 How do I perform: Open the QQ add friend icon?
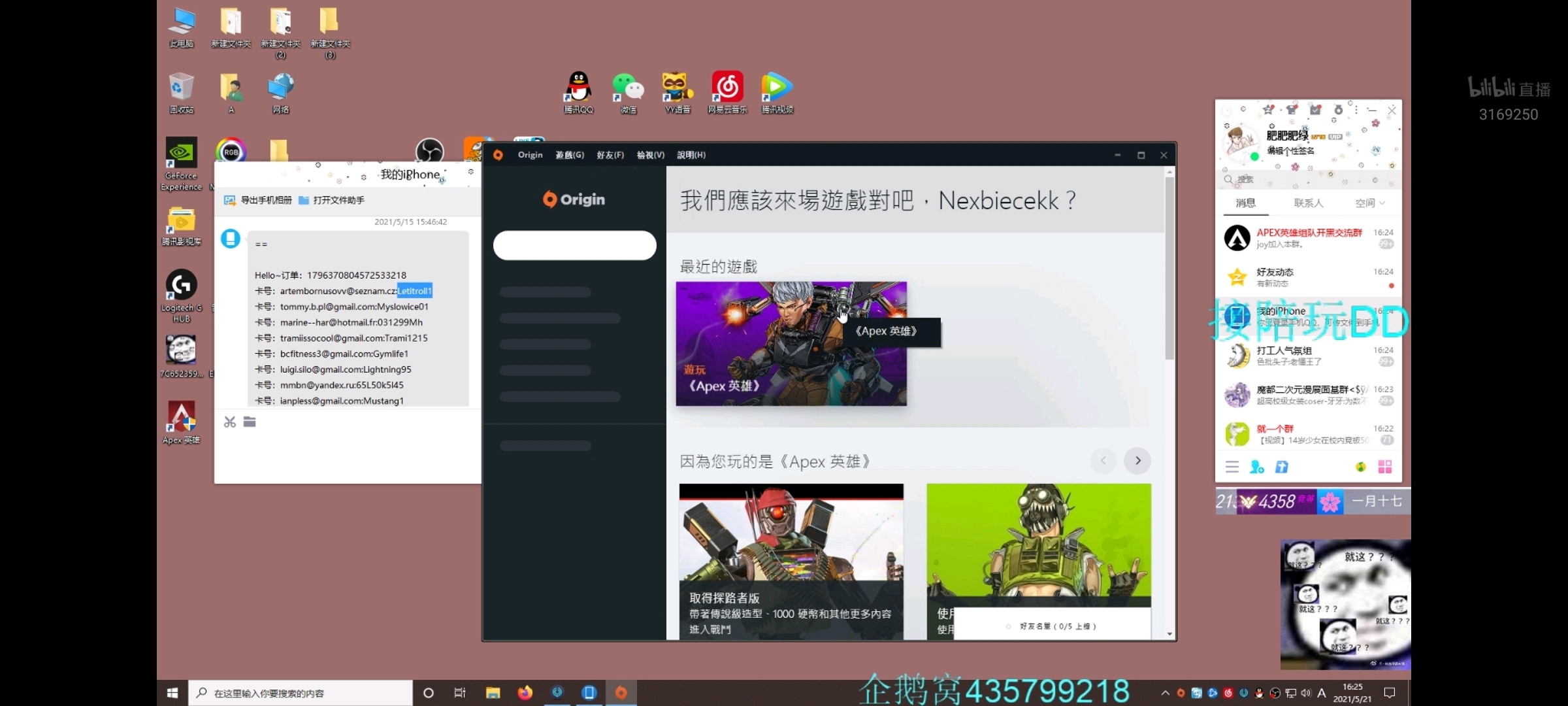pyautogui.click(x=1257, y=468)
